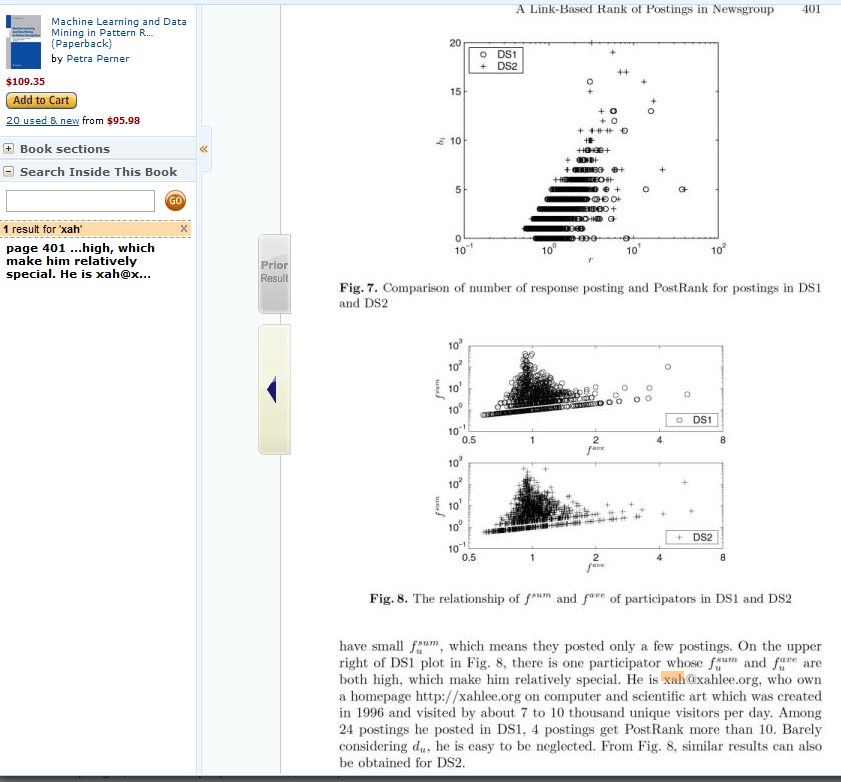Click the book cover thumbnail
This screenshot has width=841, height=782.
(24, 41)
